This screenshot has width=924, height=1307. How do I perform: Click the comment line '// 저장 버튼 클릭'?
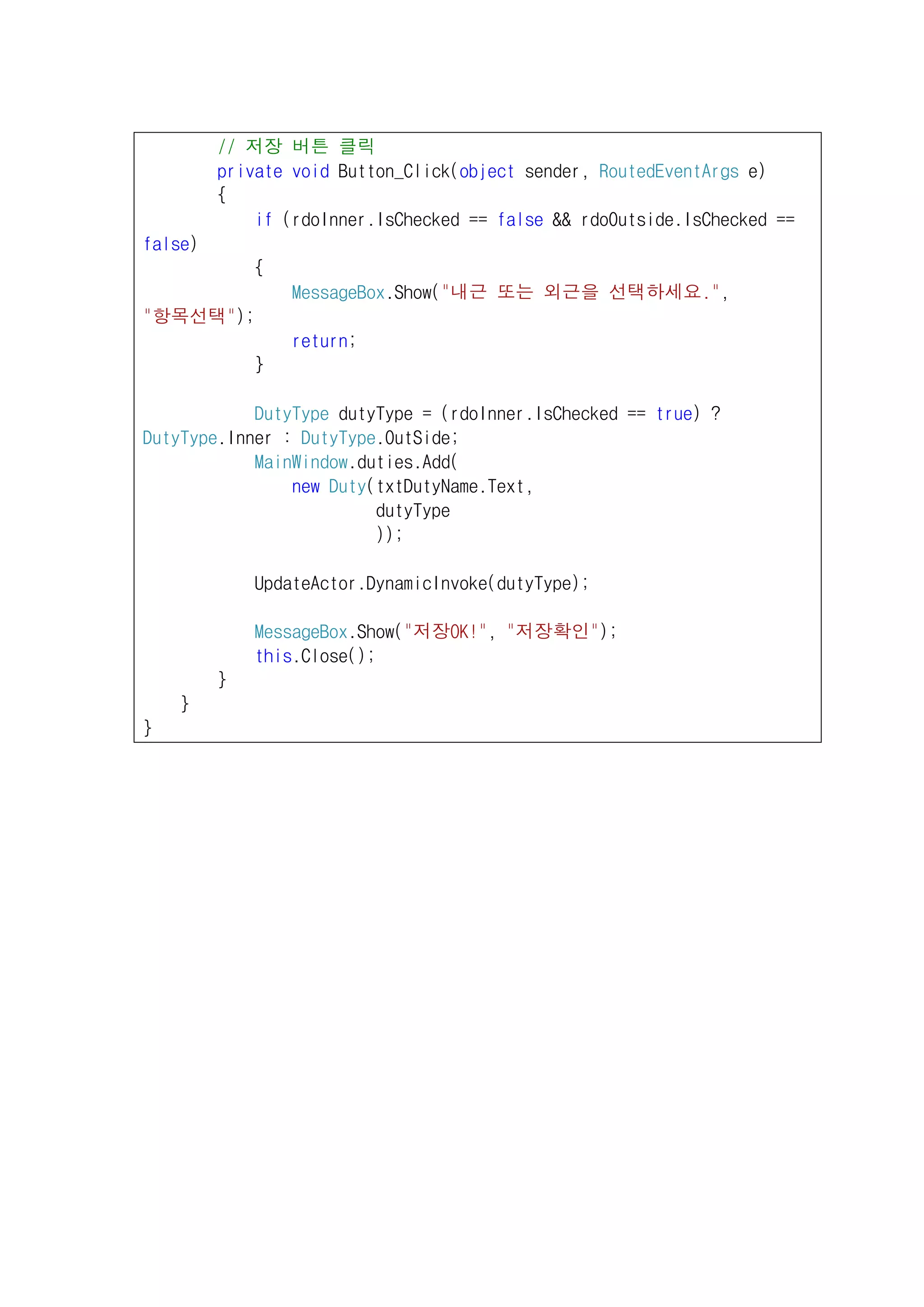coord(296,146)
